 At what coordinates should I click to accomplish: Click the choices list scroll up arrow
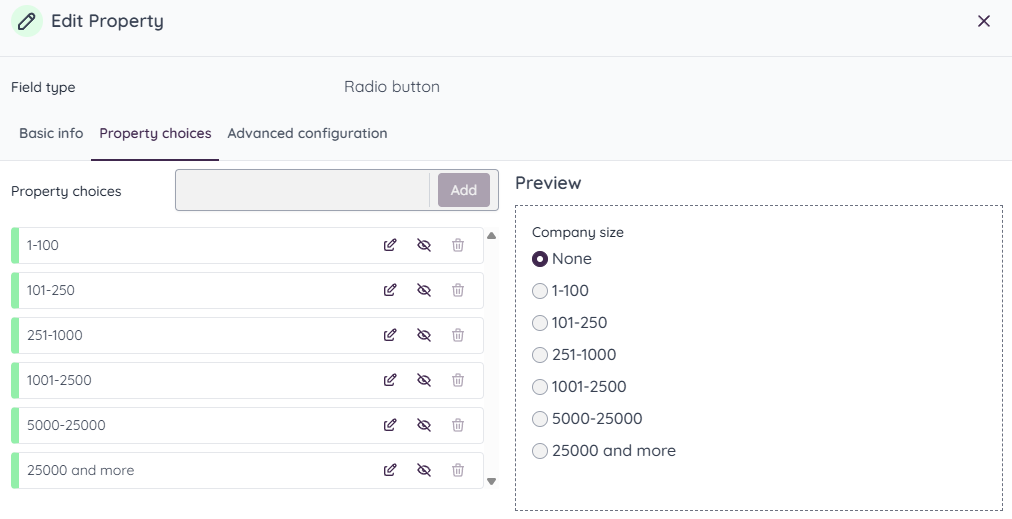pos(491,236)
